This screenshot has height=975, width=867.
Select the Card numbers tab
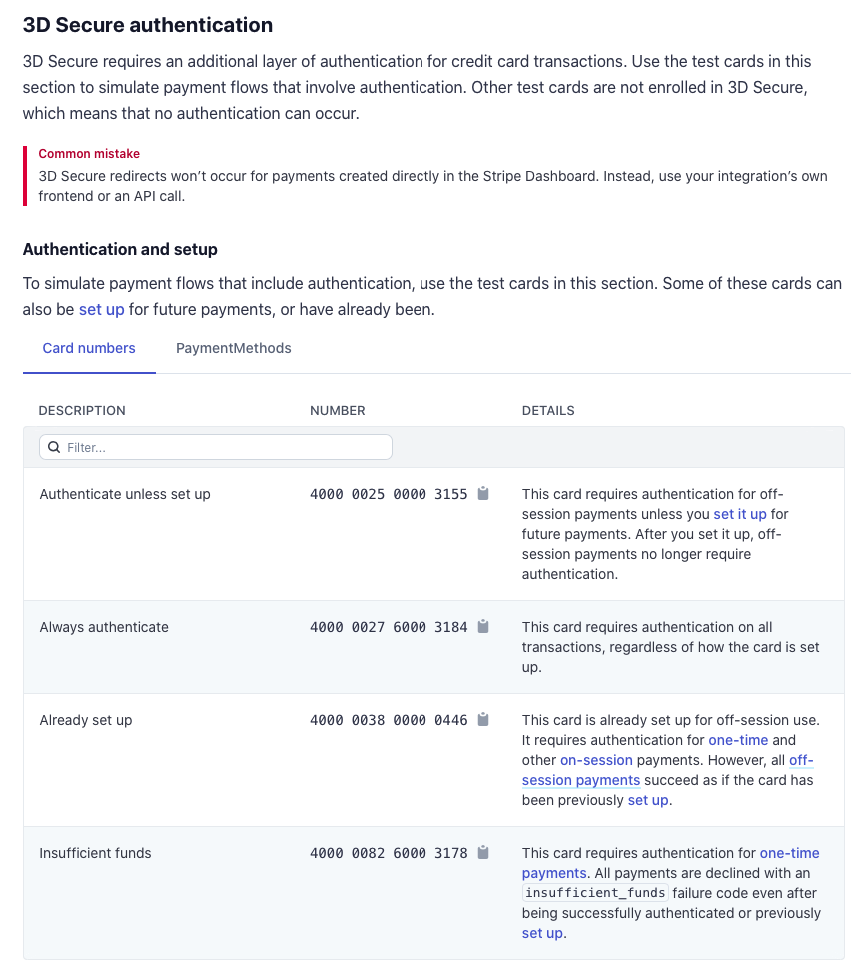tap(89, 349)
